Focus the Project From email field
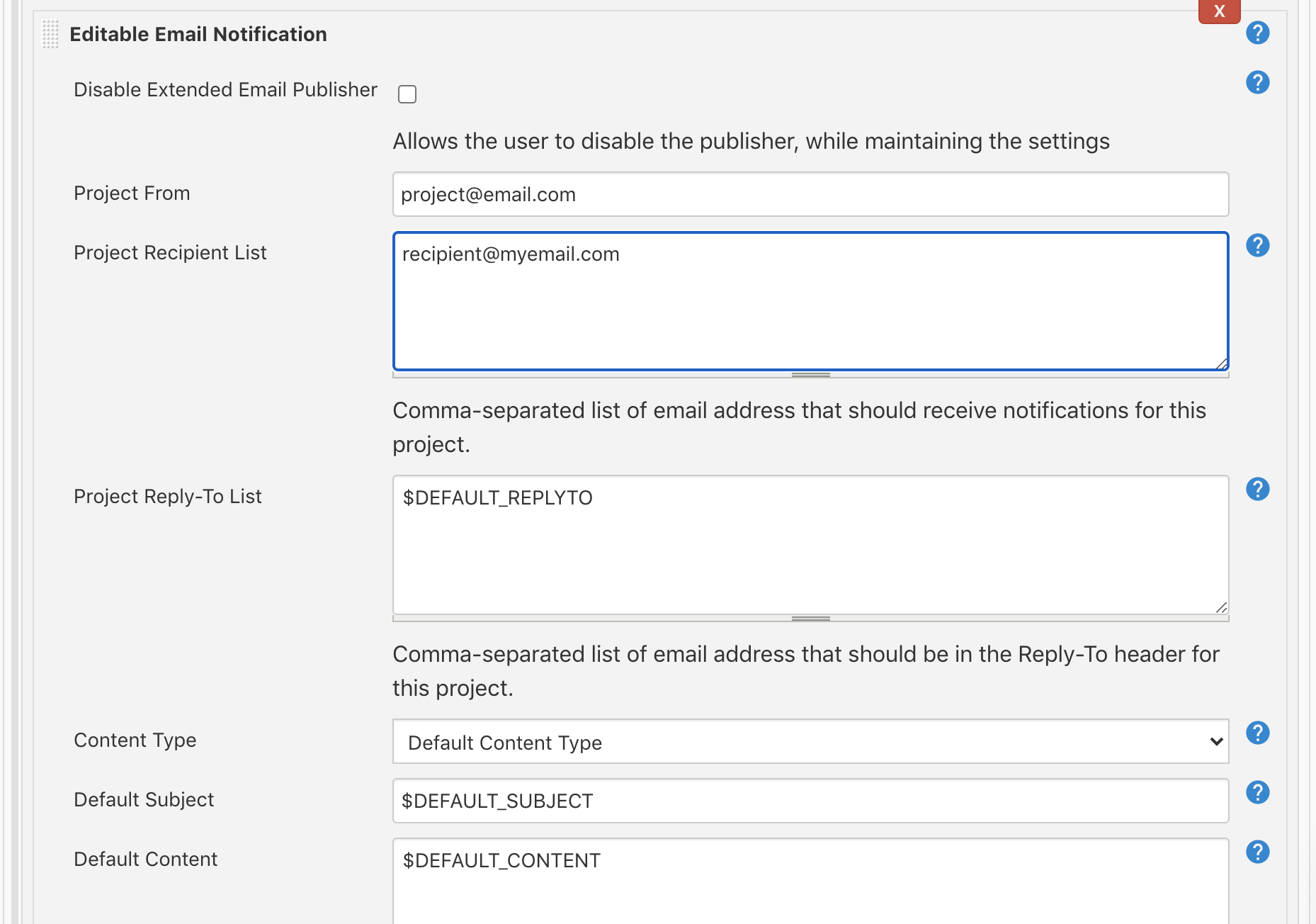Image resolution: width=1316 pixels, height=924 pixels. click(810, 194)
